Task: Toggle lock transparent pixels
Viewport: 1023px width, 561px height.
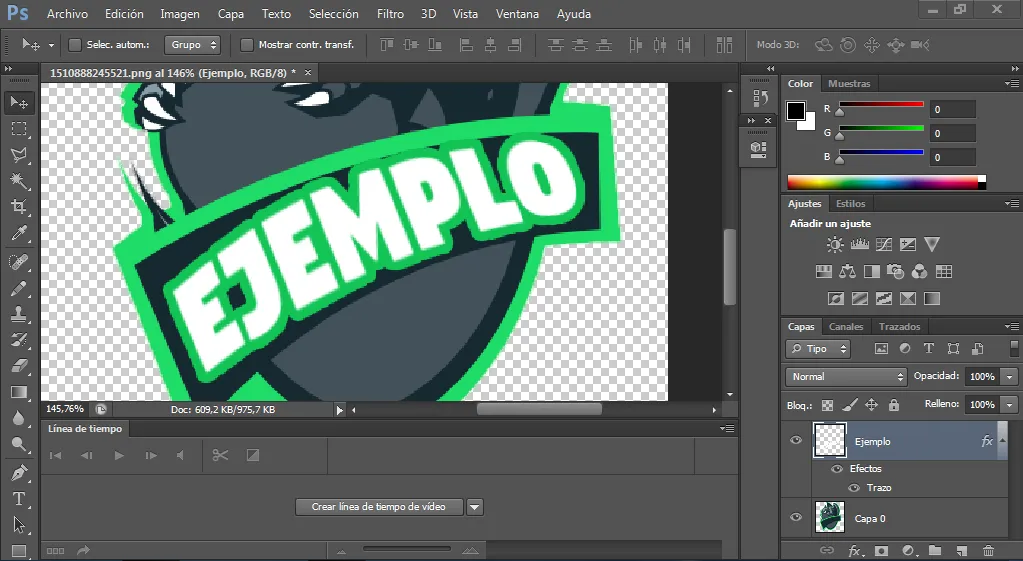Action: tap(827, 405)
